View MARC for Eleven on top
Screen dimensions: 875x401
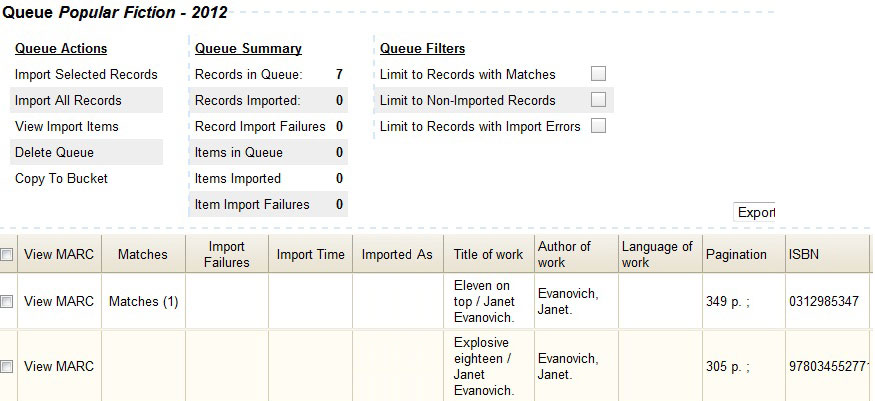(x=59, y=301)
